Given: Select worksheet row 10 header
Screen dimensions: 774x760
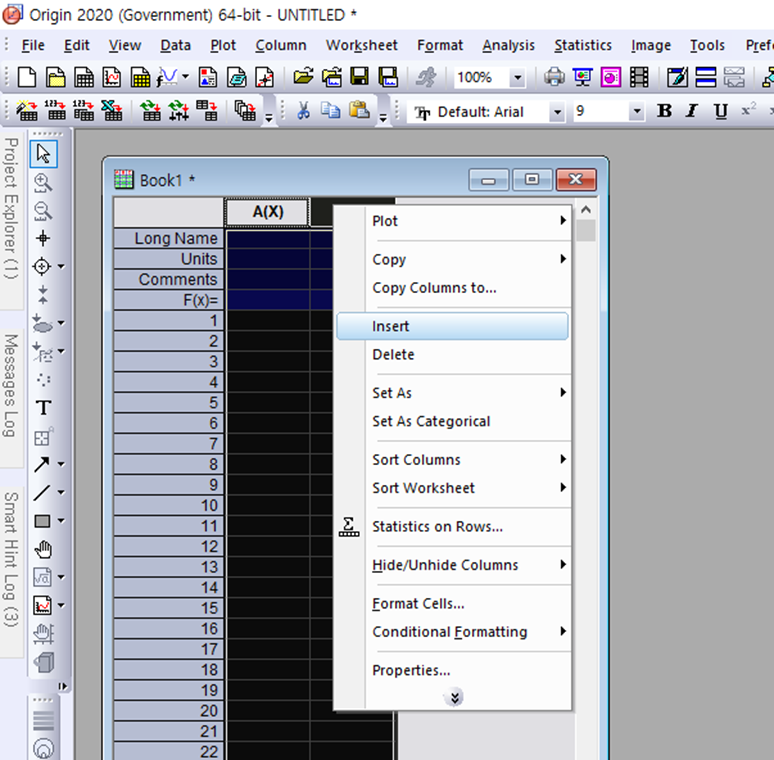Looking at the screenshot, I should tap(168, 505).
